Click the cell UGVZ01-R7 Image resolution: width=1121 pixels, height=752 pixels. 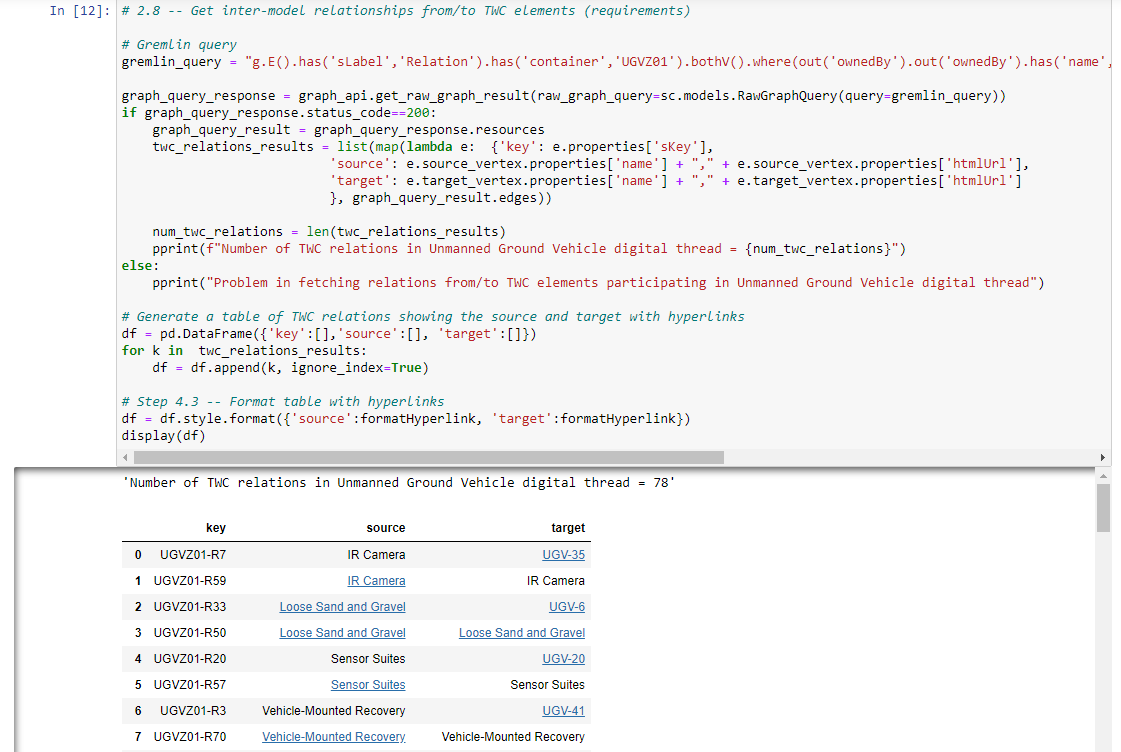pos(193,555)
